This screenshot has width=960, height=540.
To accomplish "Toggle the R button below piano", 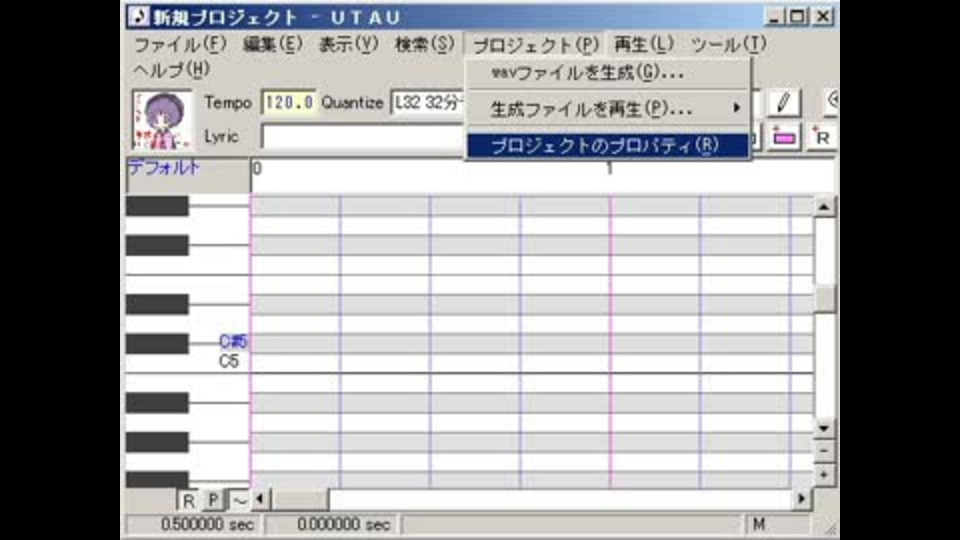I will pos(189,500).
